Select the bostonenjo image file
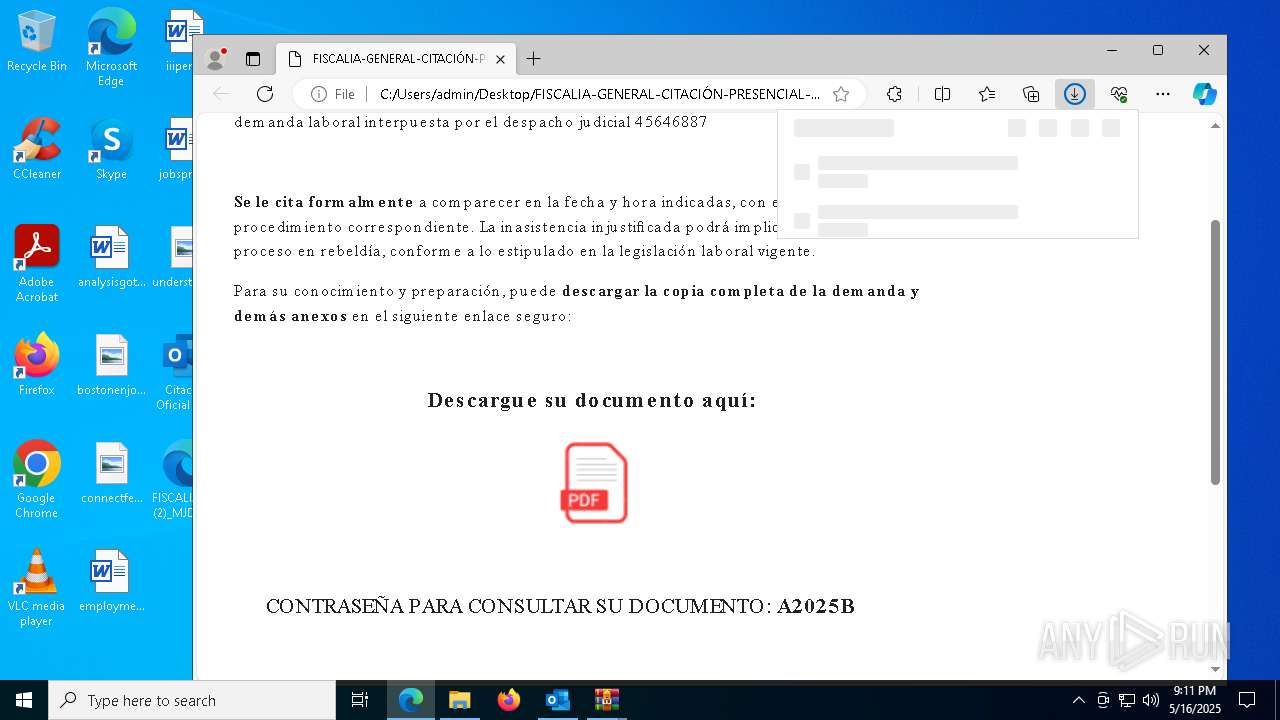This screenshot has height=720, width=1280. (x=111, y=365)
